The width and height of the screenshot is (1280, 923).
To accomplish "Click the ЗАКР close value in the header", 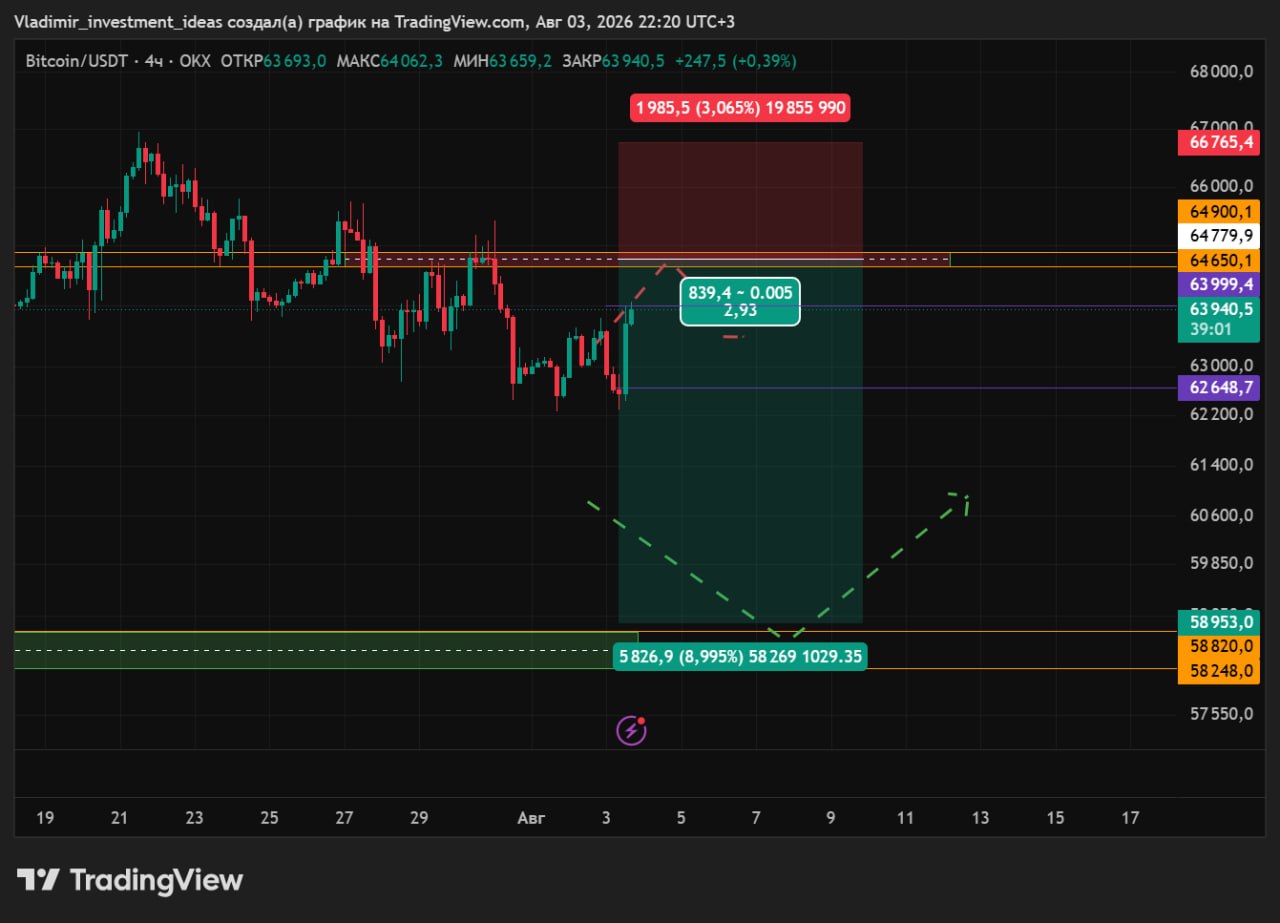I will [614, 61].
